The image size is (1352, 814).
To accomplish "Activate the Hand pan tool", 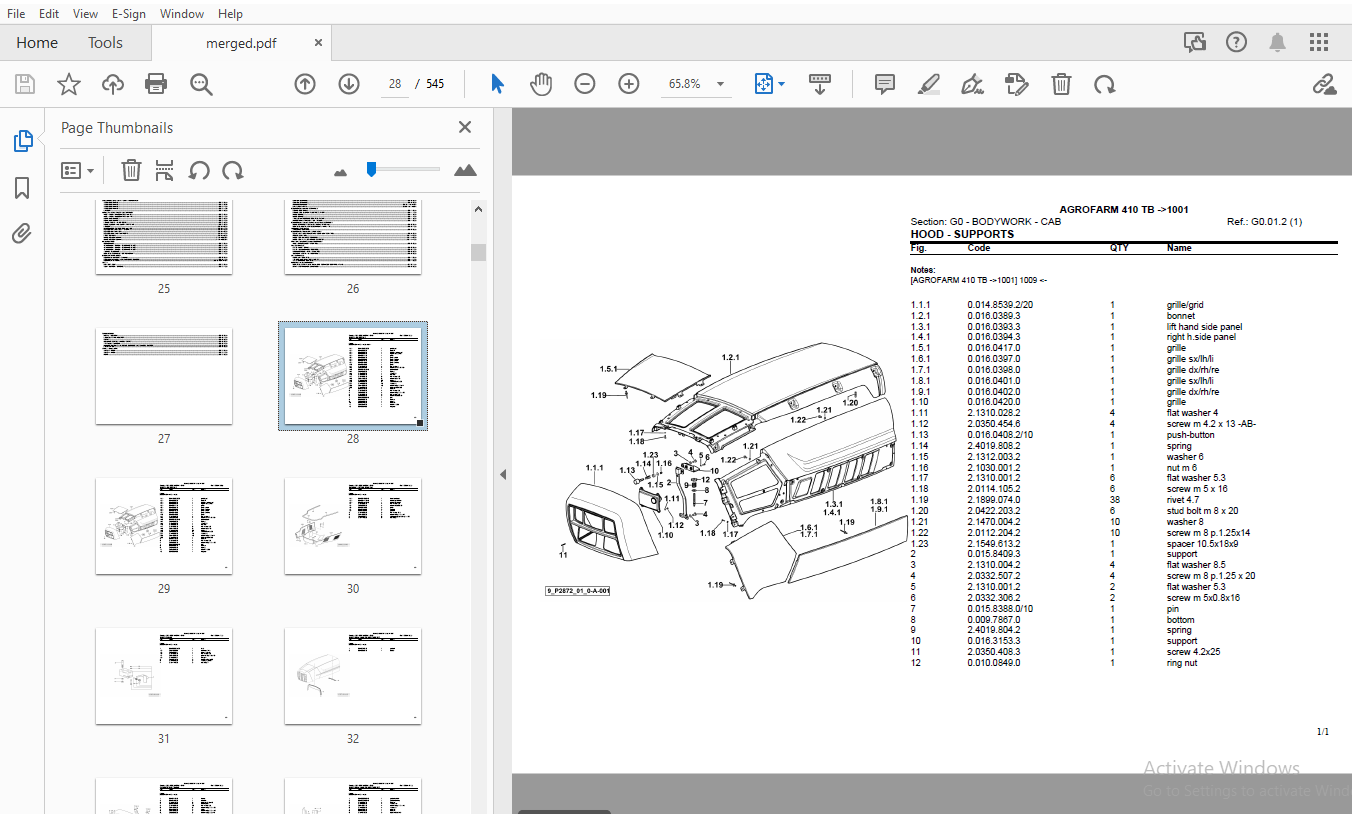I will point(541,84).
